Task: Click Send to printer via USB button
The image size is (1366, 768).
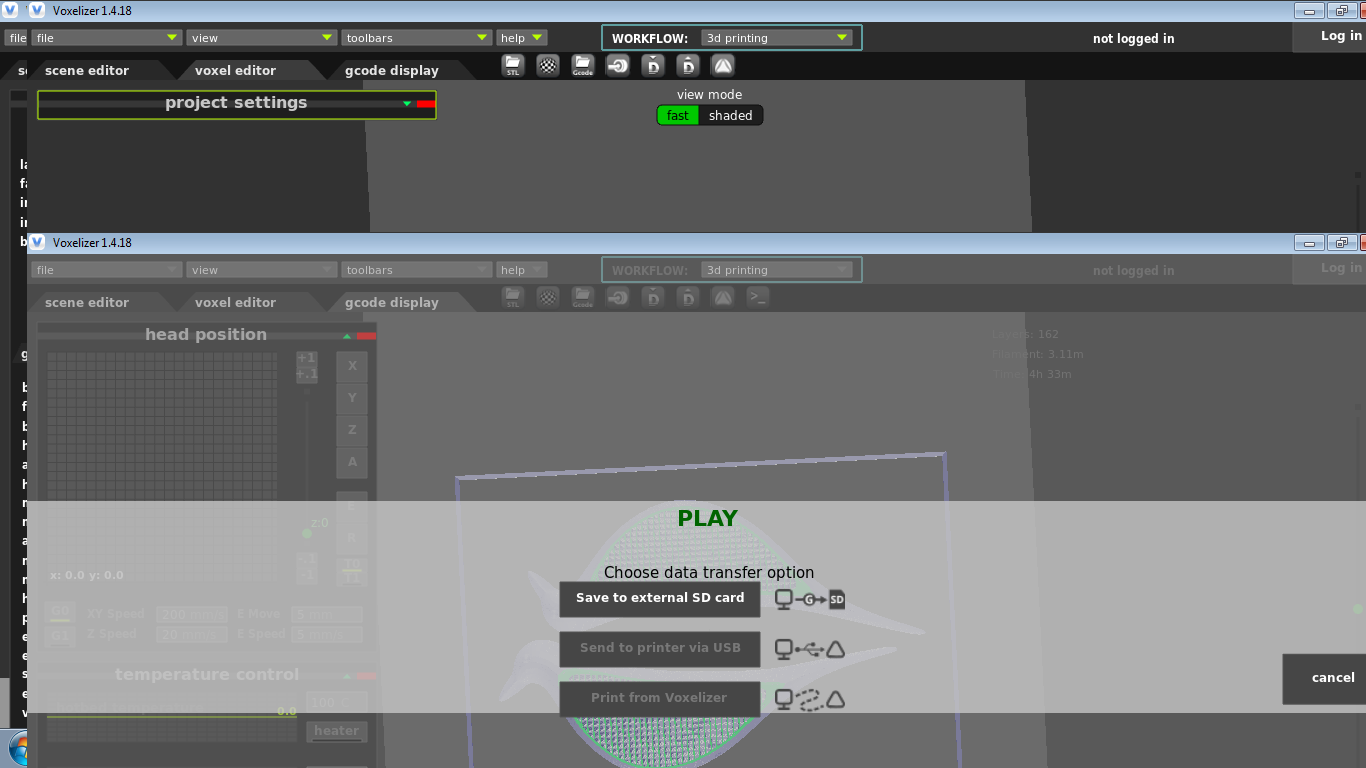Action: [x=660, y=649]
